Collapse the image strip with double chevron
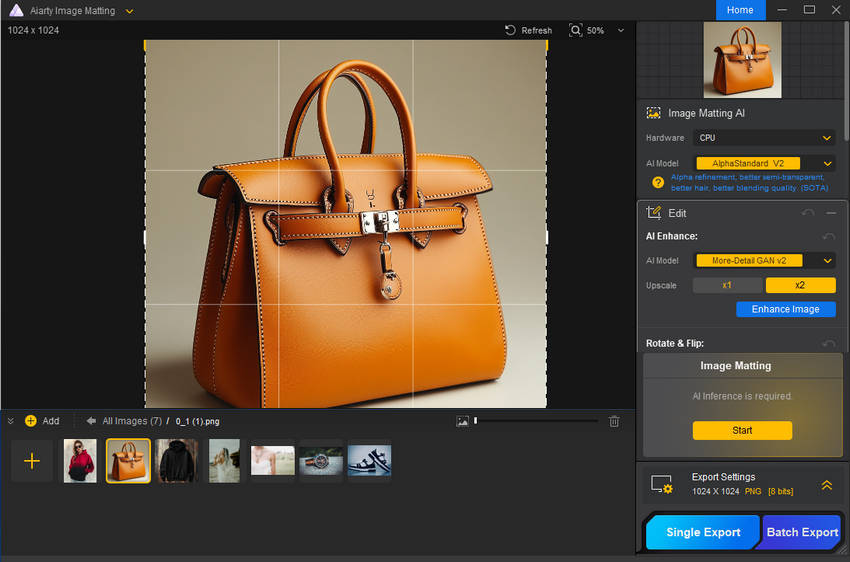The image size is (850, 562). (x=11, y=421)
